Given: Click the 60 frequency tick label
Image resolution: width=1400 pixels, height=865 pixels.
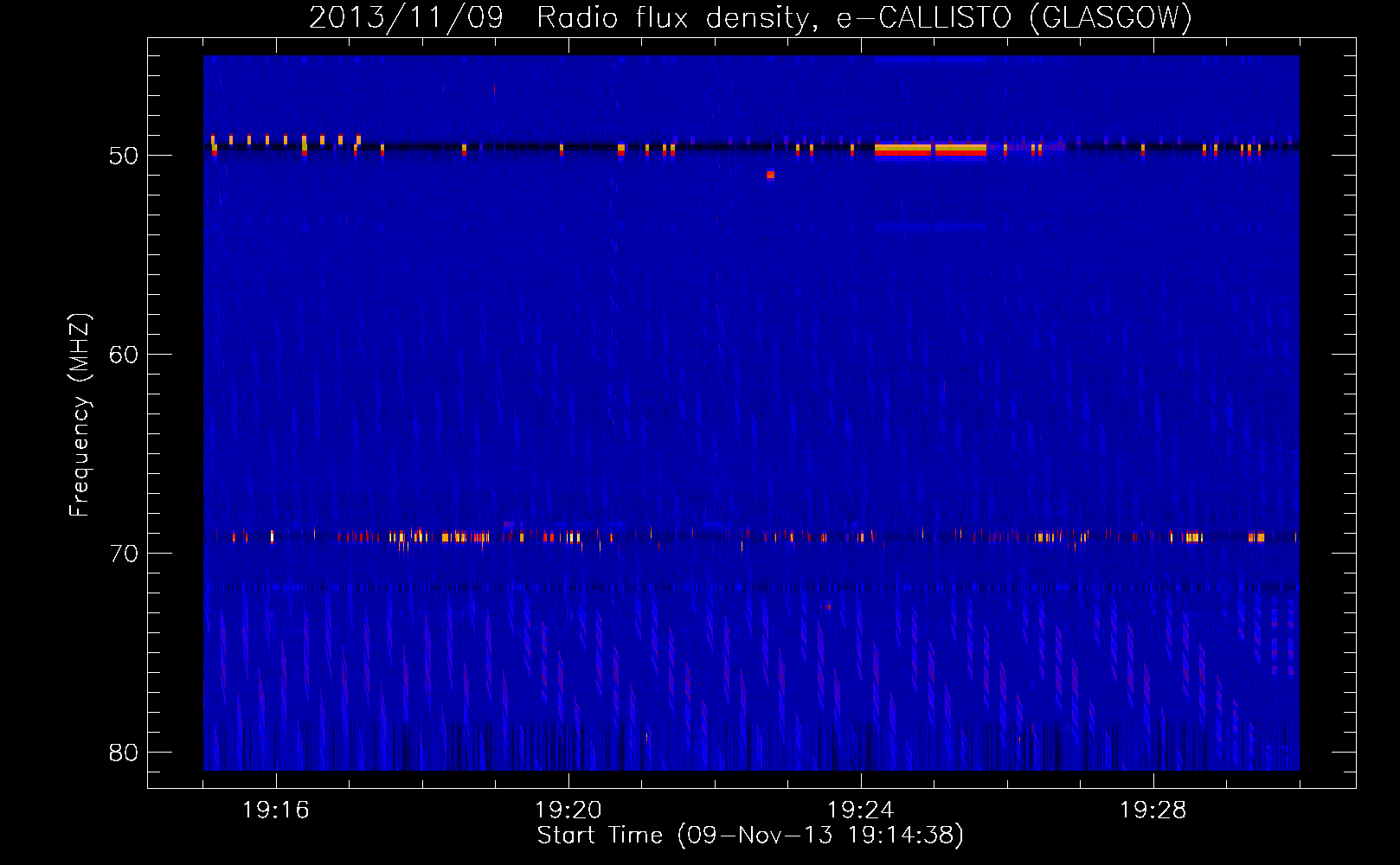Looking at the screenshot, I should click(124, 355).
